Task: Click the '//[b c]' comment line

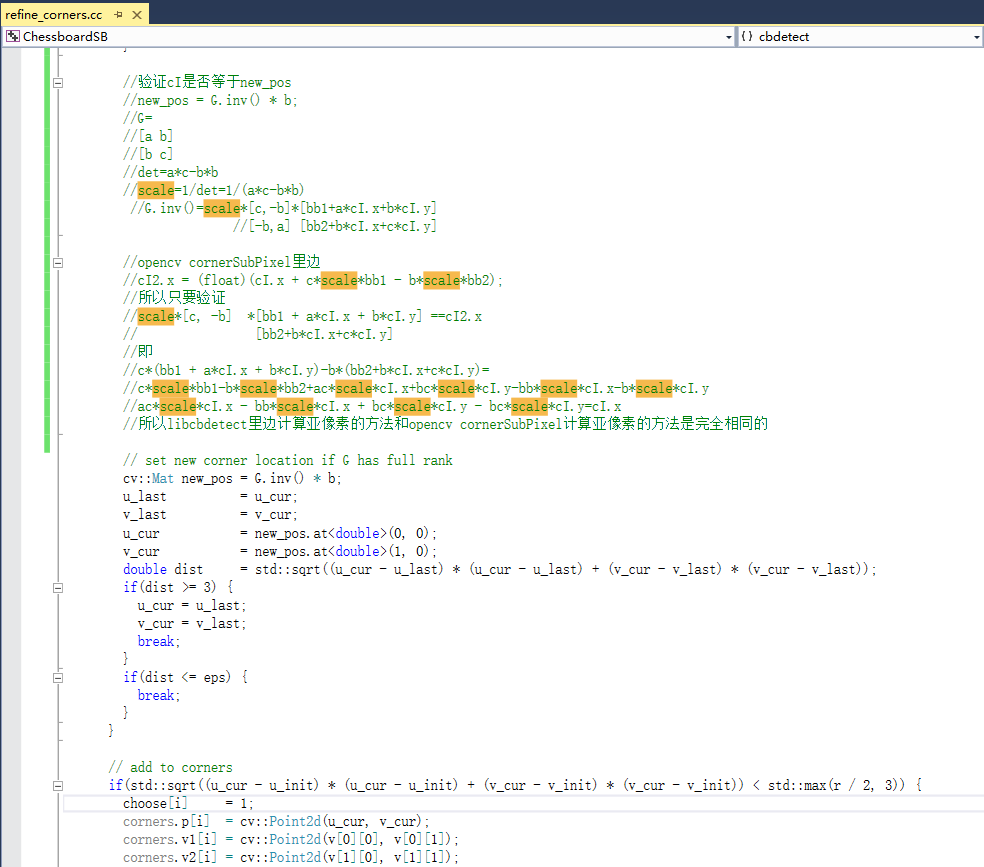Action: (148, 154)
